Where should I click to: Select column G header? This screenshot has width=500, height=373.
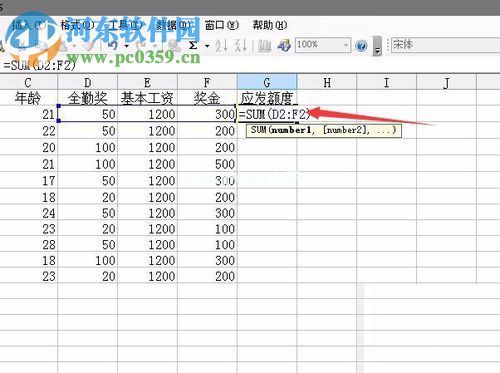[267, 82]
